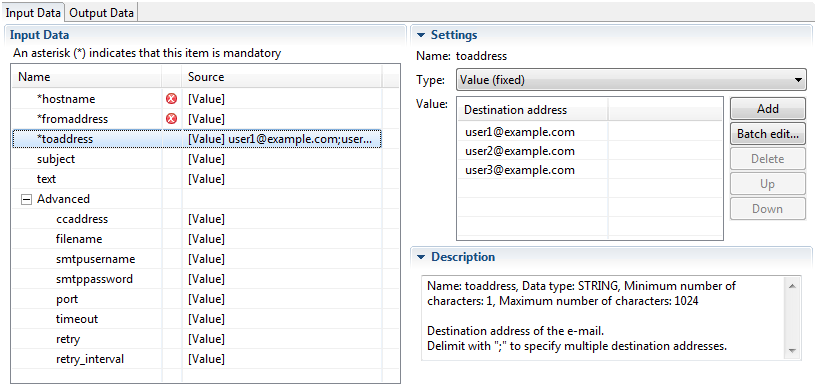Click the Description scrollbar up arrow
The width and height of the screenshot is (822, 390).
[792, 286]
